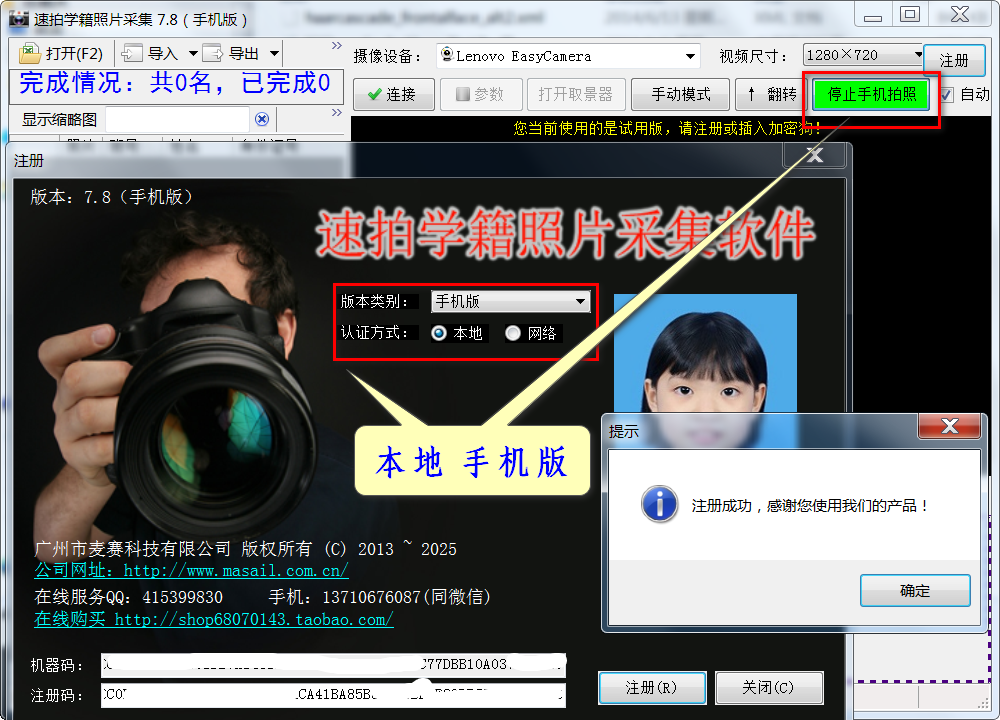This screenshot has width=1000, height=720.
Task: Expand the 导入 dropdown arrow
Action: pyautogui.click(x=193, y=54)
